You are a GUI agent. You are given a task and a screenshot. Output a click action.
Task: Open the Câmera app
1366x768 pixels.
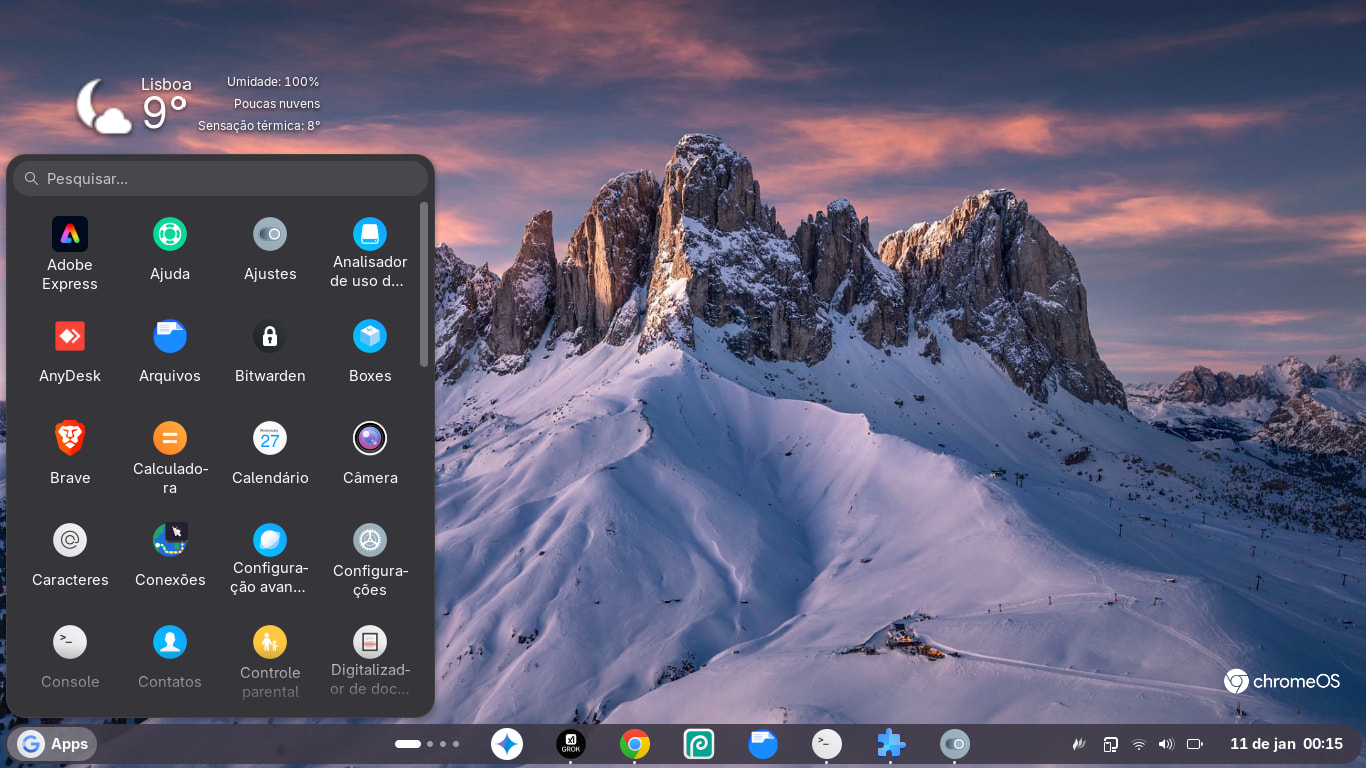(370, 439)
